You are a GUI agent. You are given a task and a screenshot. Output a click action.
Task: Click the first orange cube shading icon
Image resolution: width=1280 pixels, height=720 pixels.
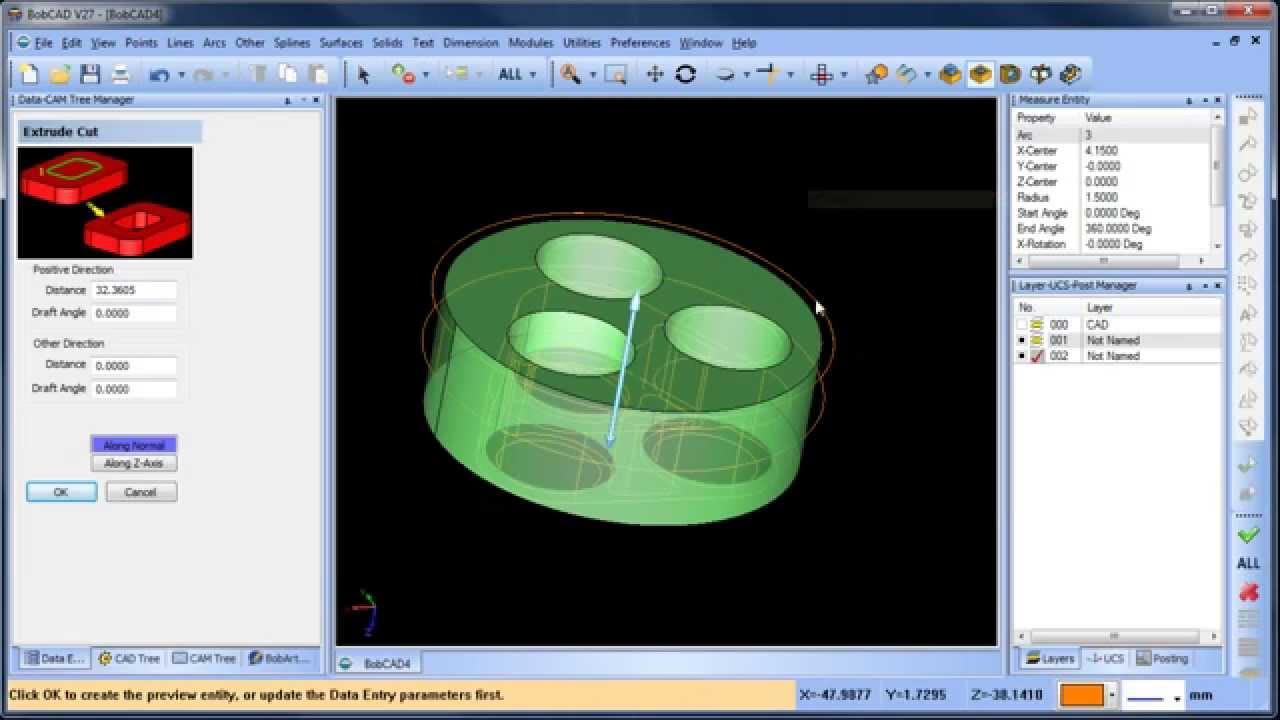pyautogui.click(x=950, y=74)
